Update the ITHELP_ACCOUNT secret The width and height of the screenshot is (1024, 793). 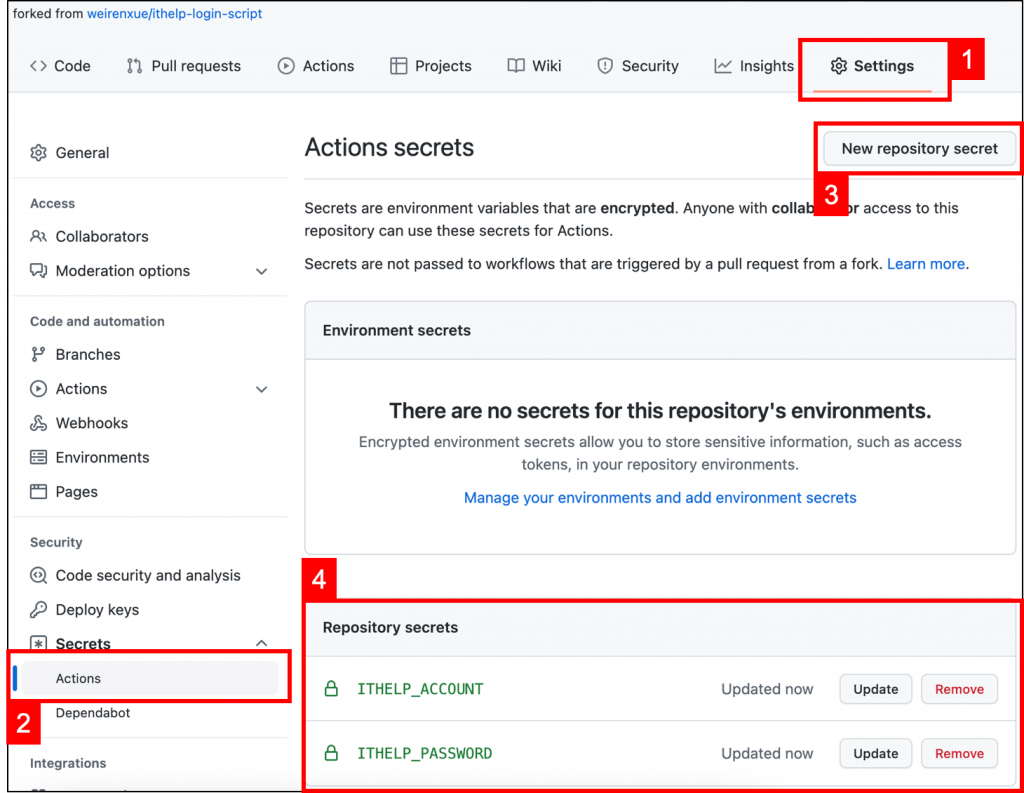[875, 689]
